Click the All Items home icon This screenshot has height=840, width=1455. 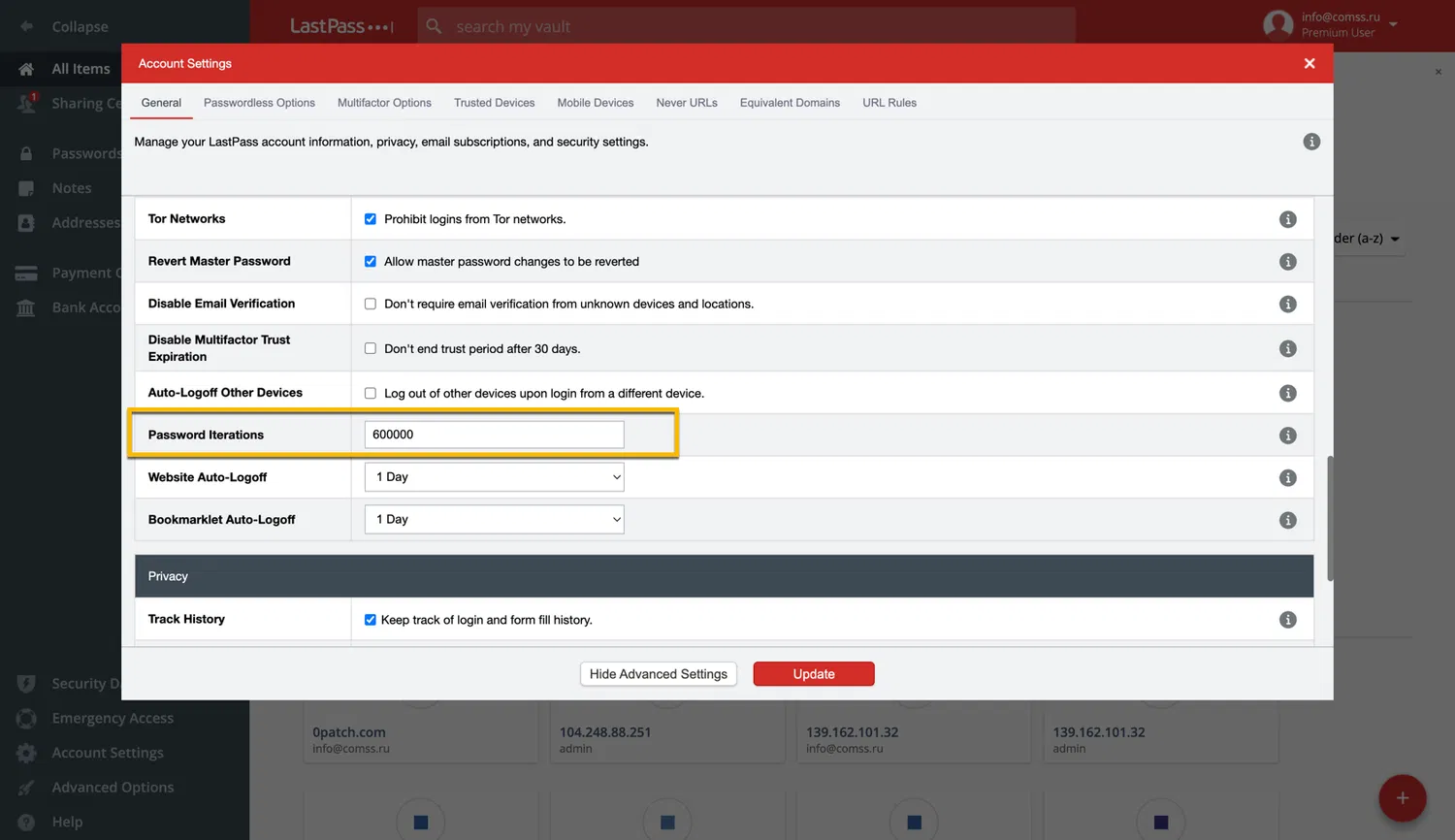coord(26,69)
